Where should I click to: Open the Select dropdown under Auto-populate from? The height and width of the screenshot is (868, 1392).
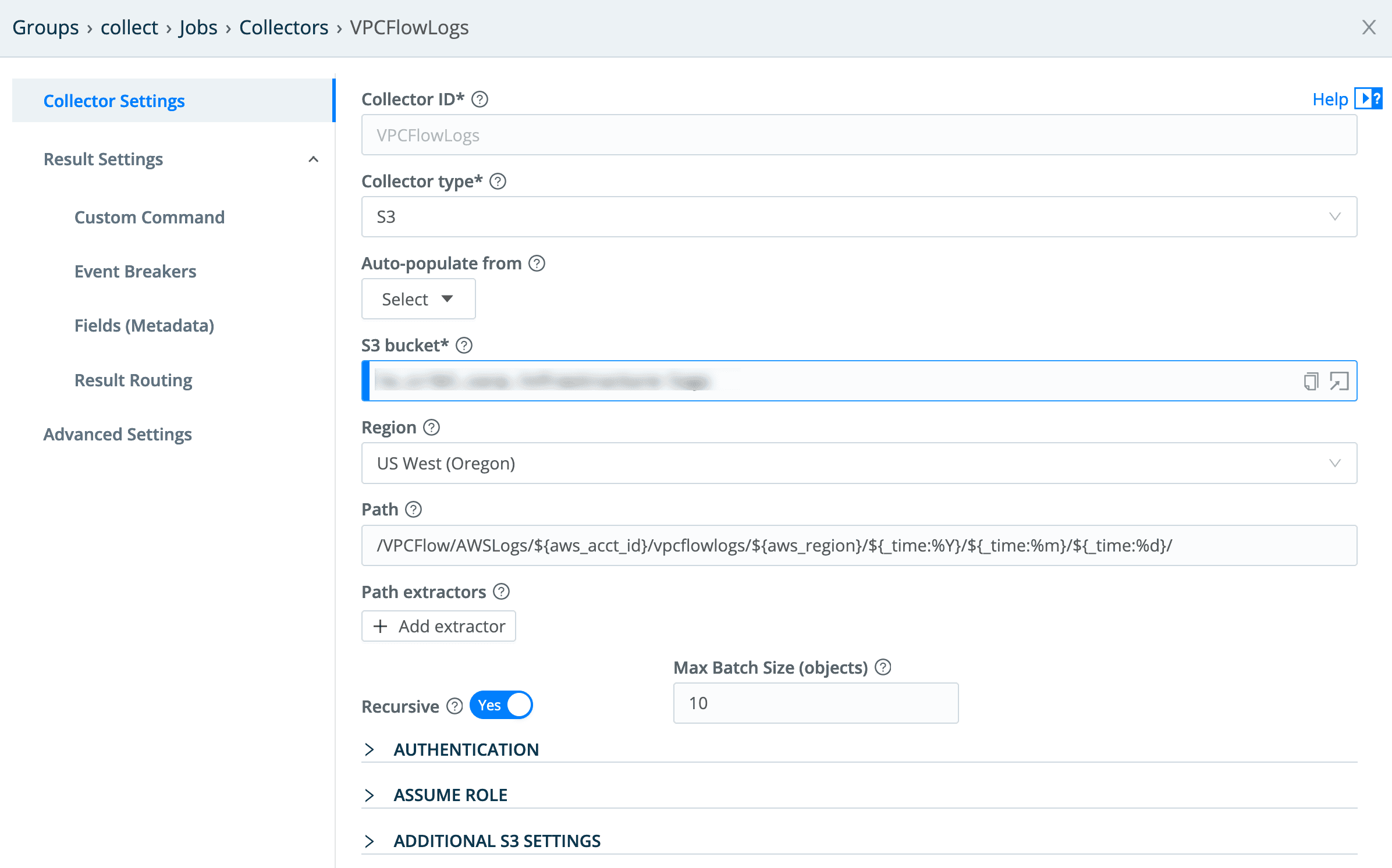[x=418, y=298]
